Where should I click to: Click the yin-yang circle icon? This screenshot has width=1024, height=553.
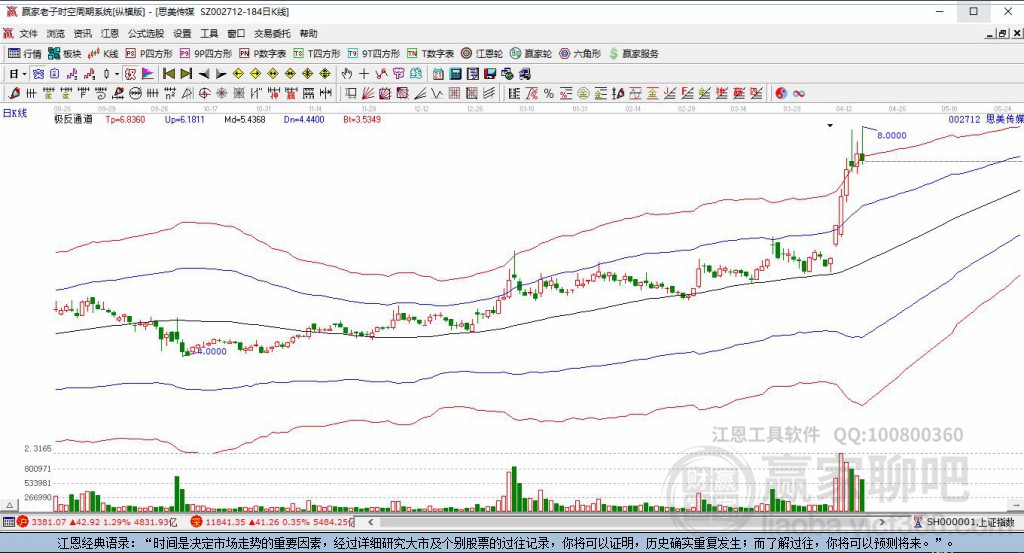click(781, 93)
